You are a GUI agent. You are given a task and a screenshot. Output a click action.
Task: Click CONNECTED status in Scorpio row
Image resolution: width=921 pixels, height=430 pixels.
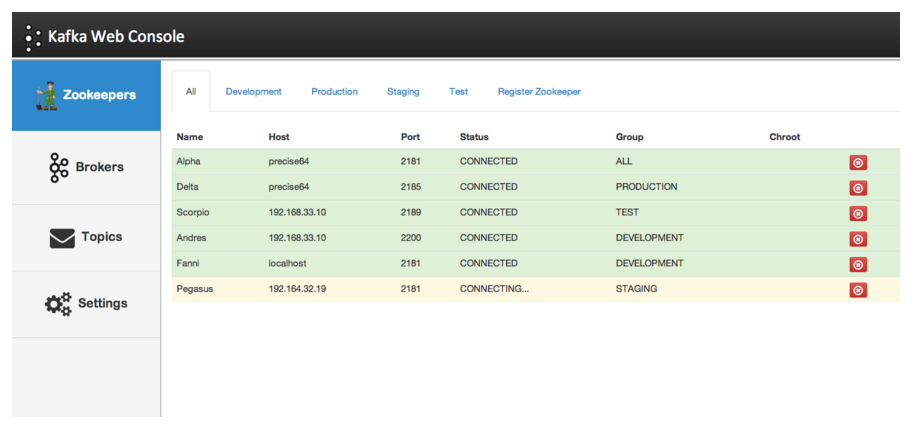489,213
